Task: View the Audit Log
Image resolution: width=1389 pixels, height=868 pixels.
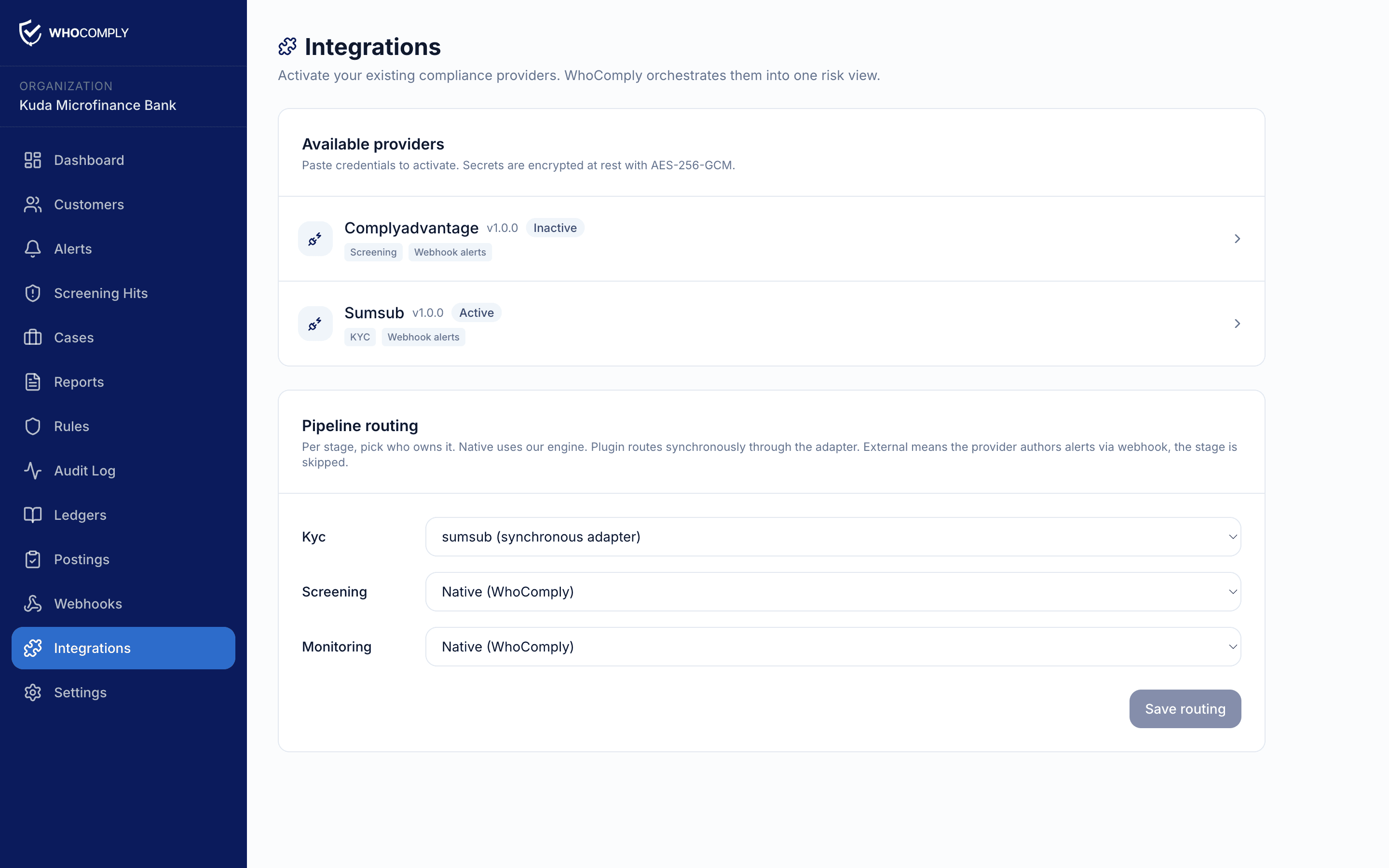Action: (x=123, y=471)
